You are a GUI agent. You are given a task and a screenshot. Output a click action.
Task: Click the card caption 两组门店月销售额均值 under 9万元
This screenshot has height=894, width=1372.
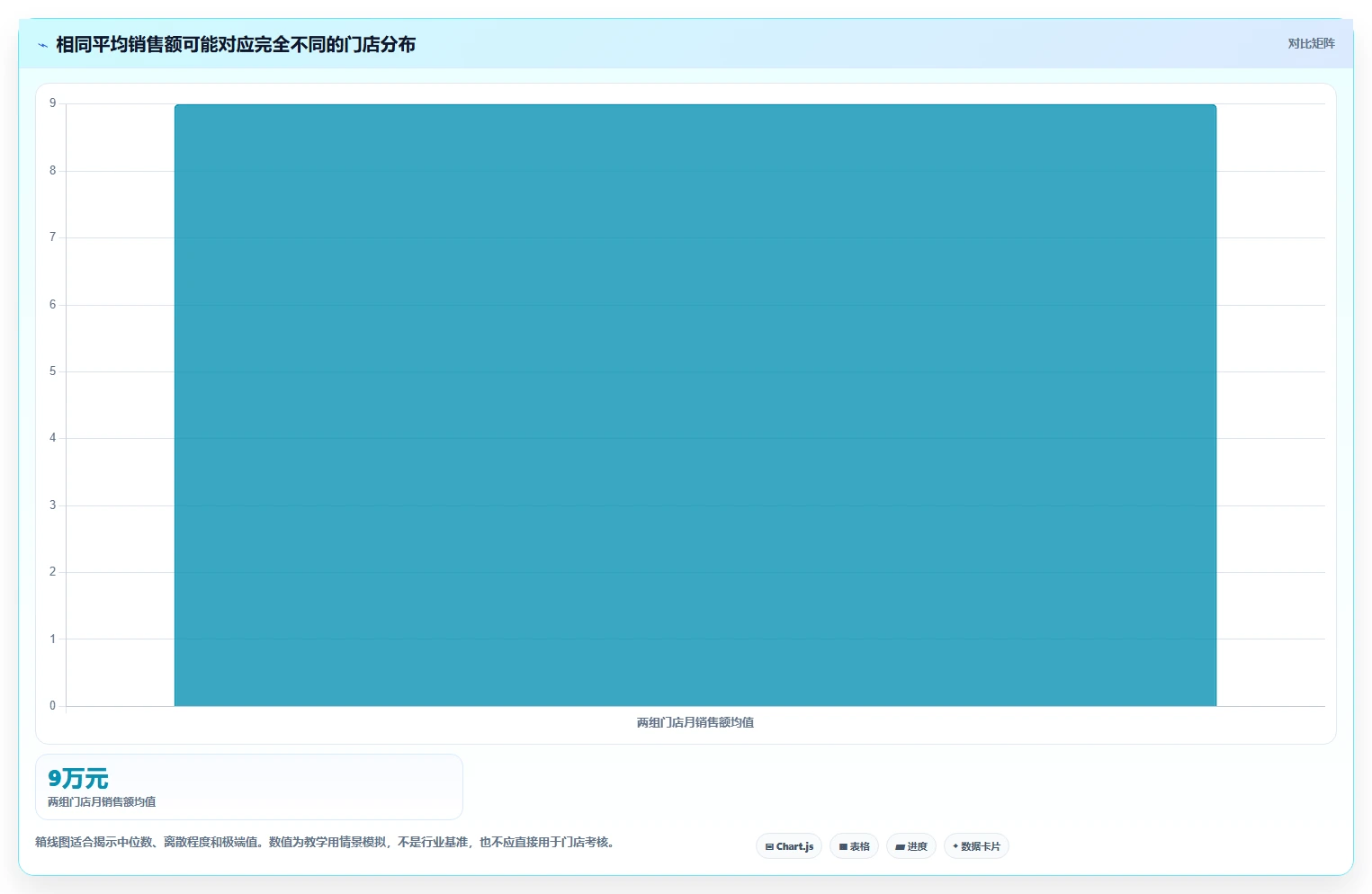click(x=102, y=801)
